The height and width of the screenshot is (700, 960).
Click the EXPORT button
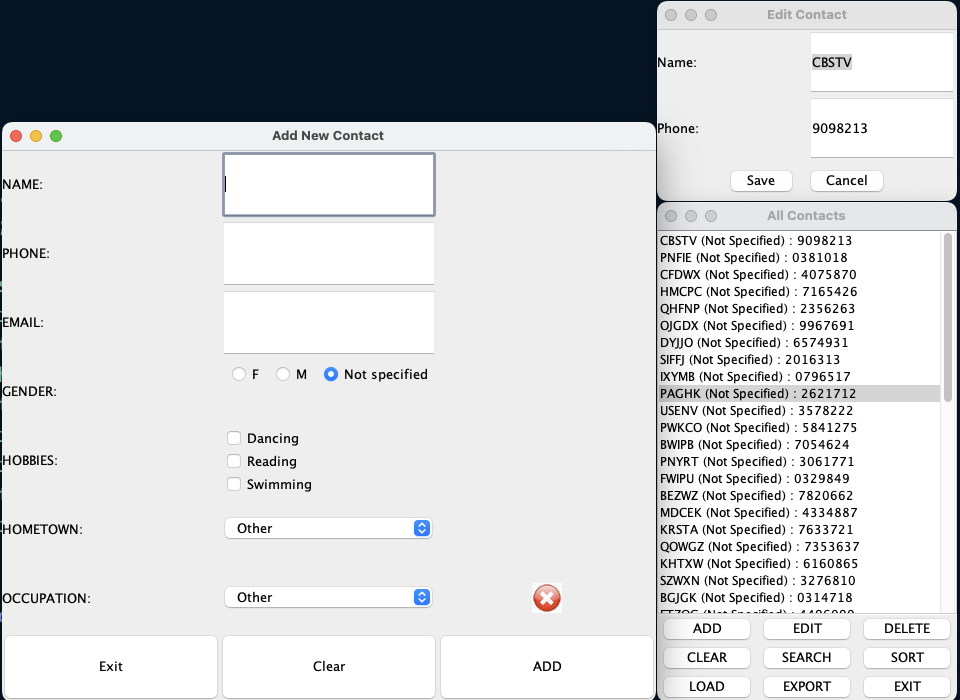coord(807,687)
